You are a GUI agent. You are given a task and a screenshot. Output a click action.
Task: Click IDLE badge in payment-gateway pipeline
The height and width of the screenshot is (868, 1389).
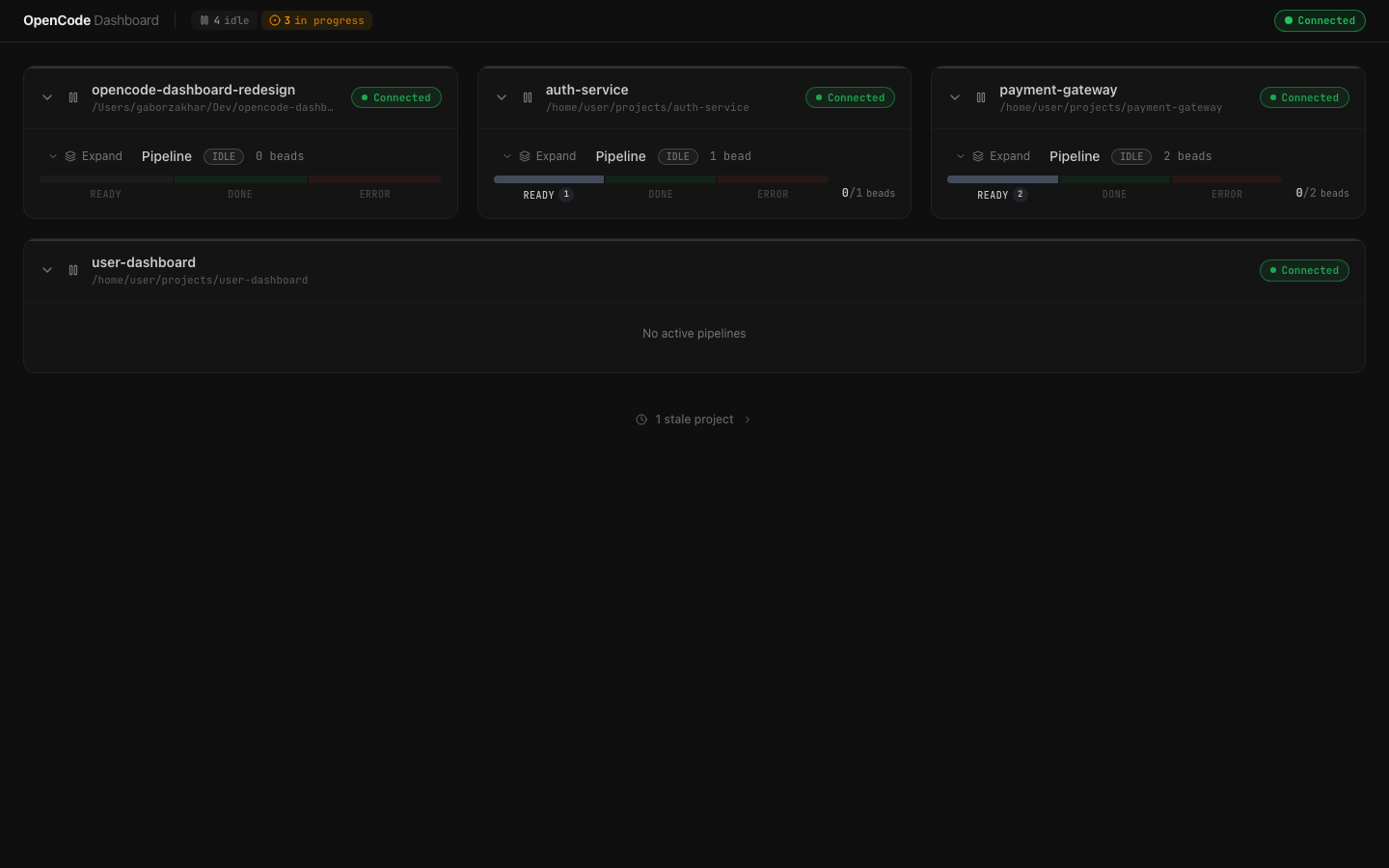click(x=1131, y=156)
